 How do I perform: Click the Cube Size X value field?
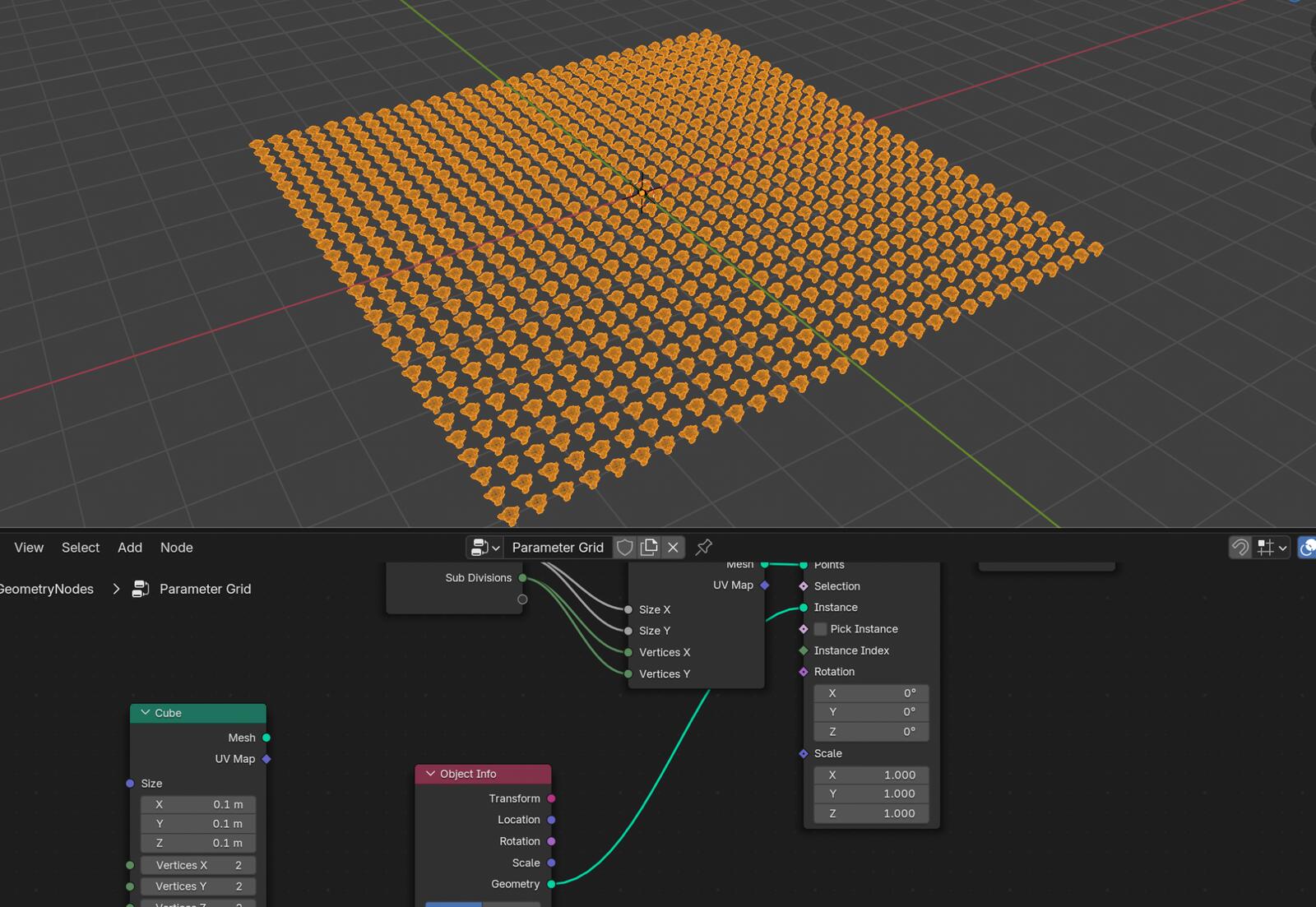click(198, 804)
